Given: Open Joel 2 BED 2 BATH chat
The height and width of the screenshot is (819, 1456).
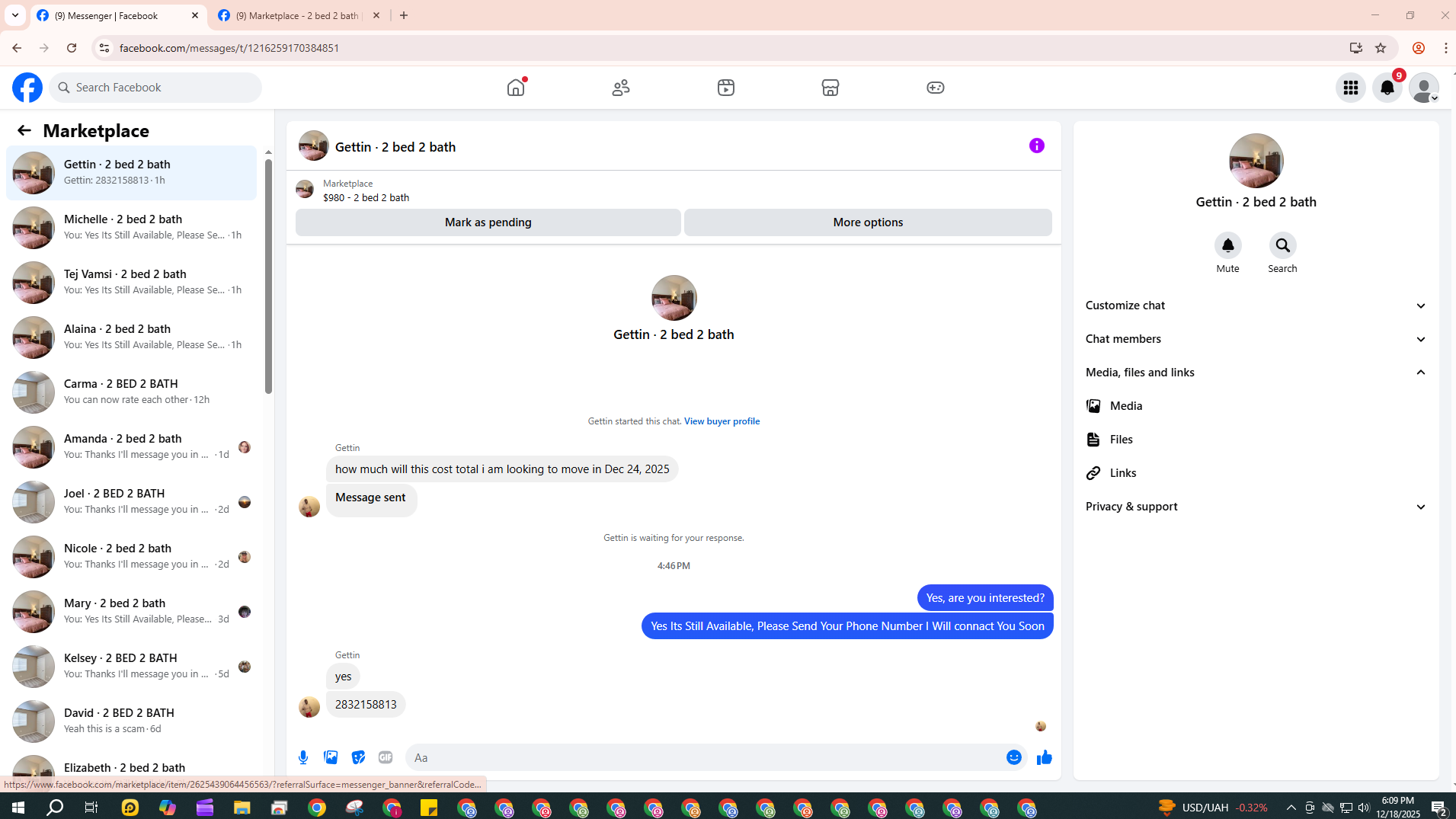Looking at the screenshot, I should (131, 502).
